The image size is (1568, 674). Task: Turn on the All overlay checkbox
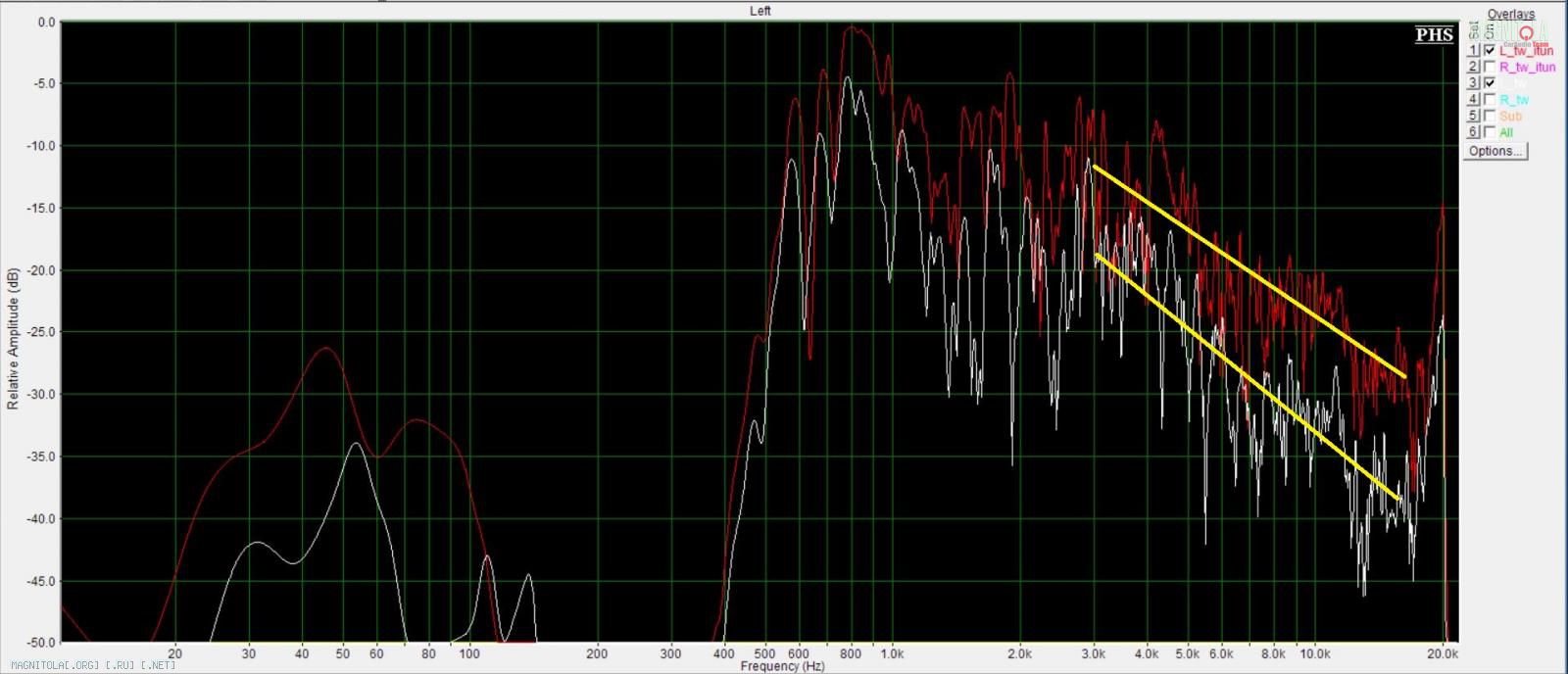pos(1490,132)
